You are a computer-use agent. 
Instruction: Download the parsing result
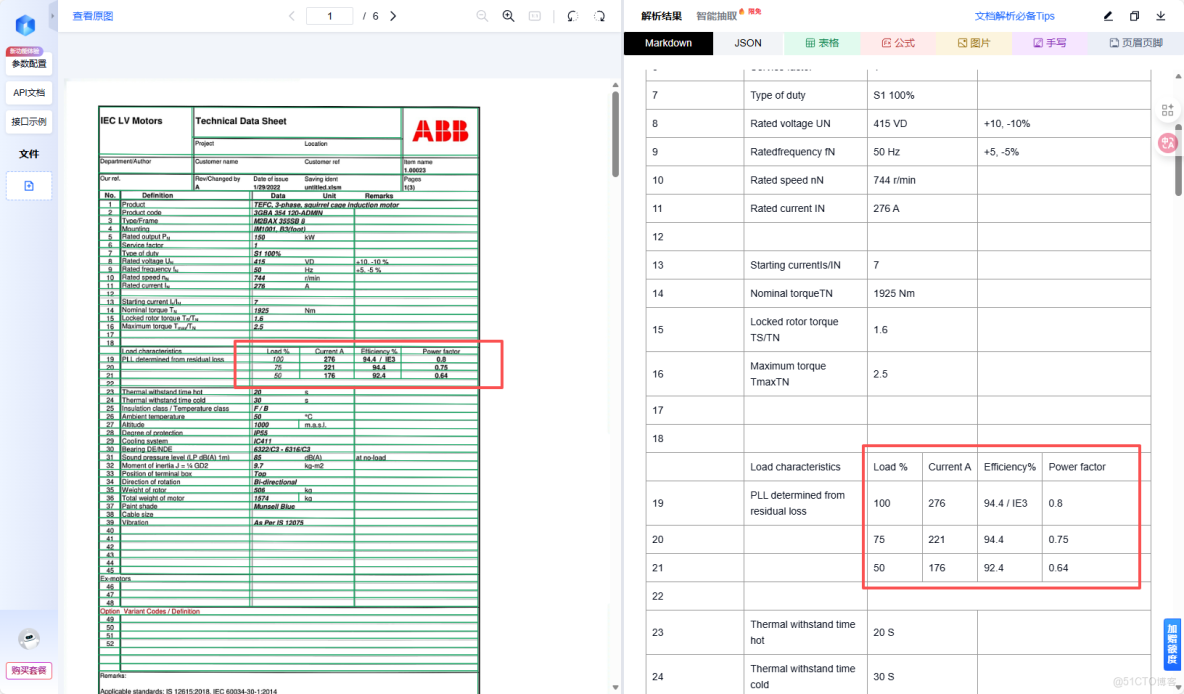(1161, 16)
